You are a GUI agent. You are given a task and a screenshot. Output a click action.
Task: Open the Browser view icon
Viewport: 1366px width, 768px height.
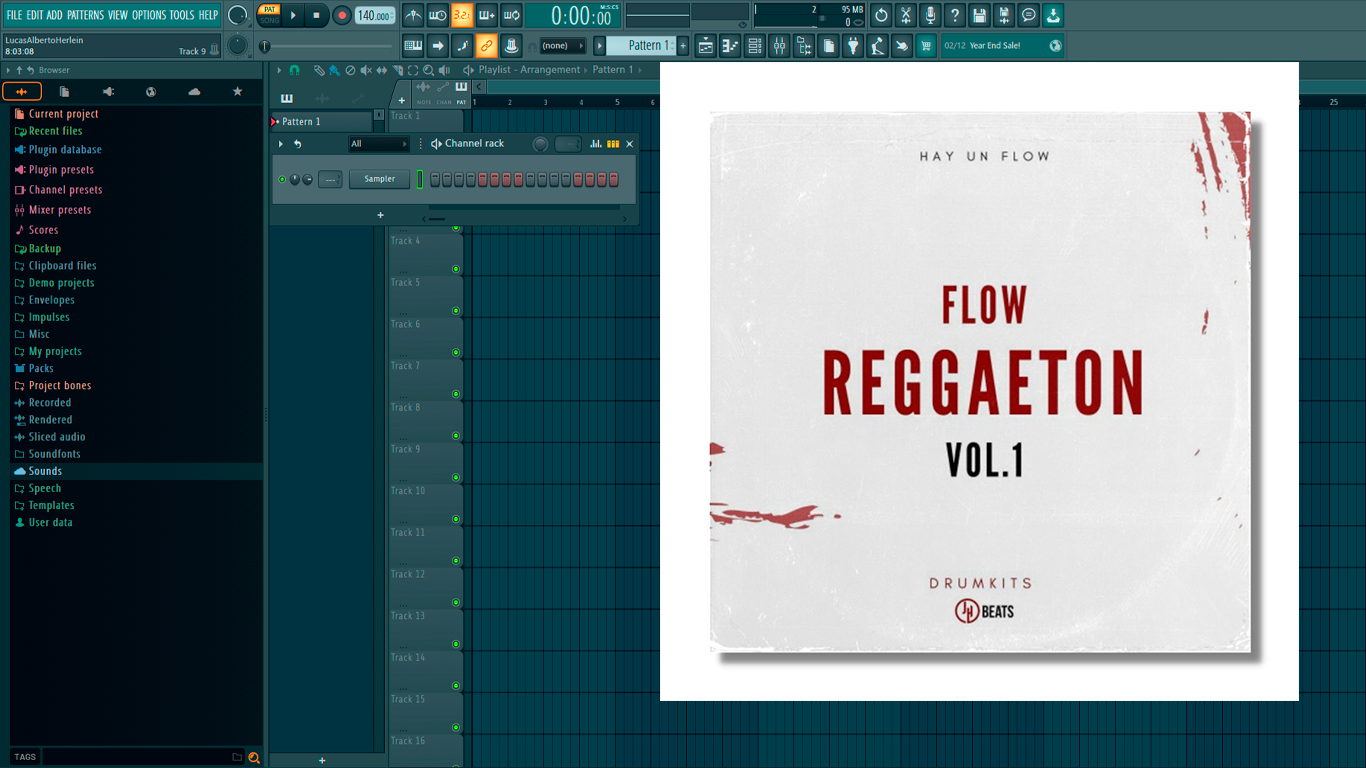(x=804, y=45)
